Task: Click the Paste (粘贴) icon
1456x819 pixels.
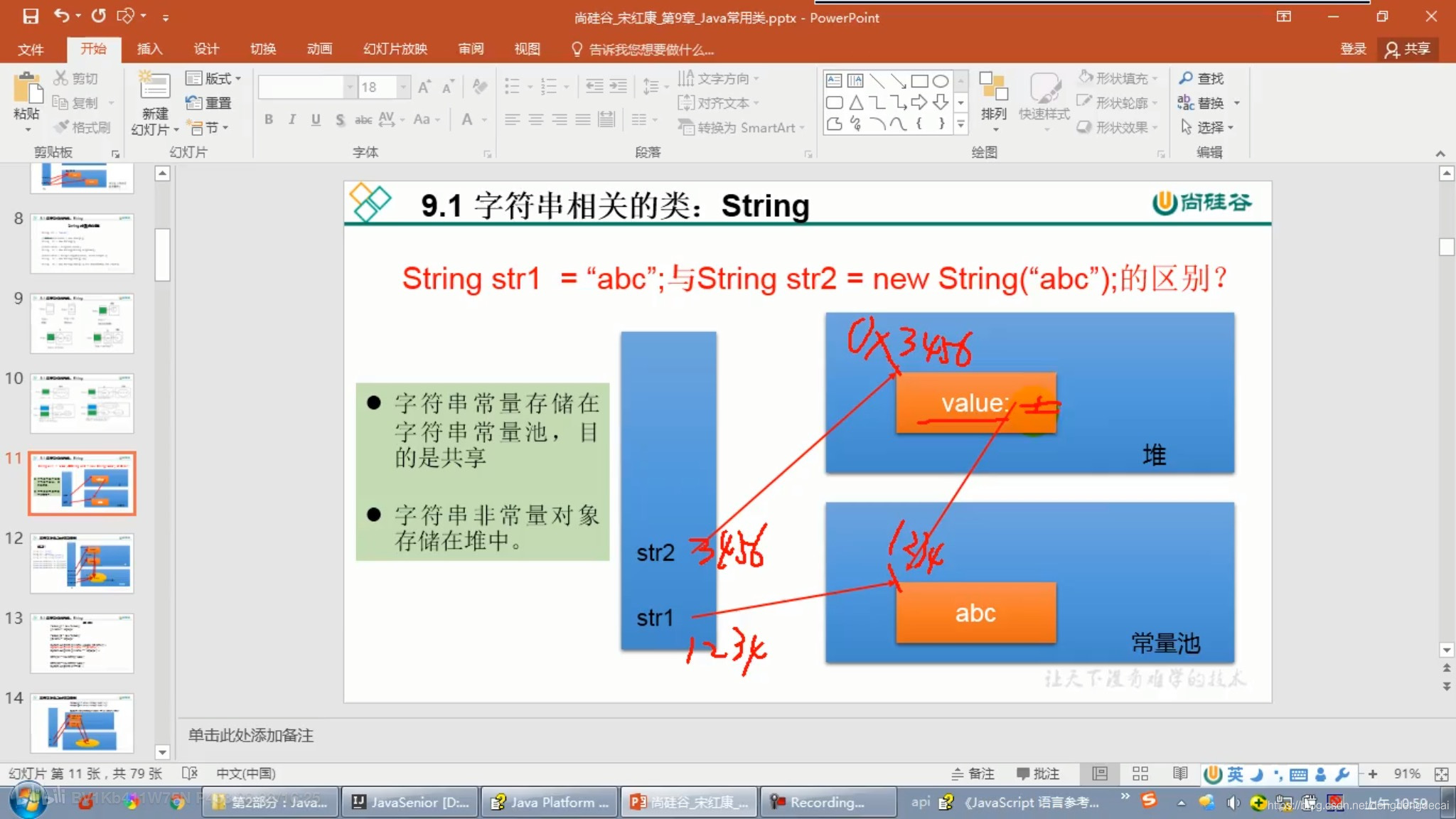Action: tap(27, 89)
